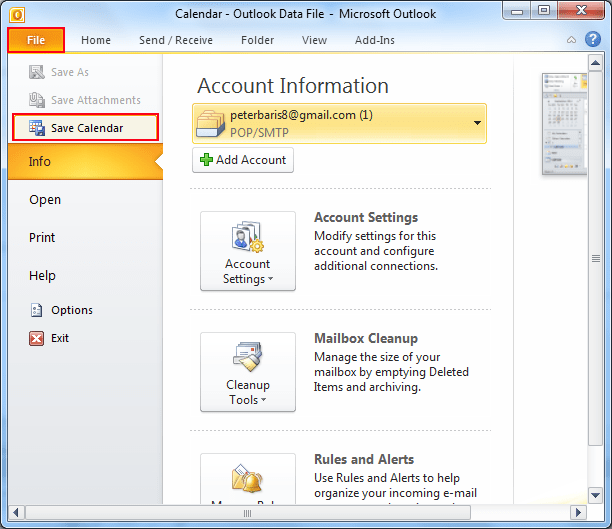
Task: Click the Manage Rules and Alerts button
Action: (x=248, y=479)
